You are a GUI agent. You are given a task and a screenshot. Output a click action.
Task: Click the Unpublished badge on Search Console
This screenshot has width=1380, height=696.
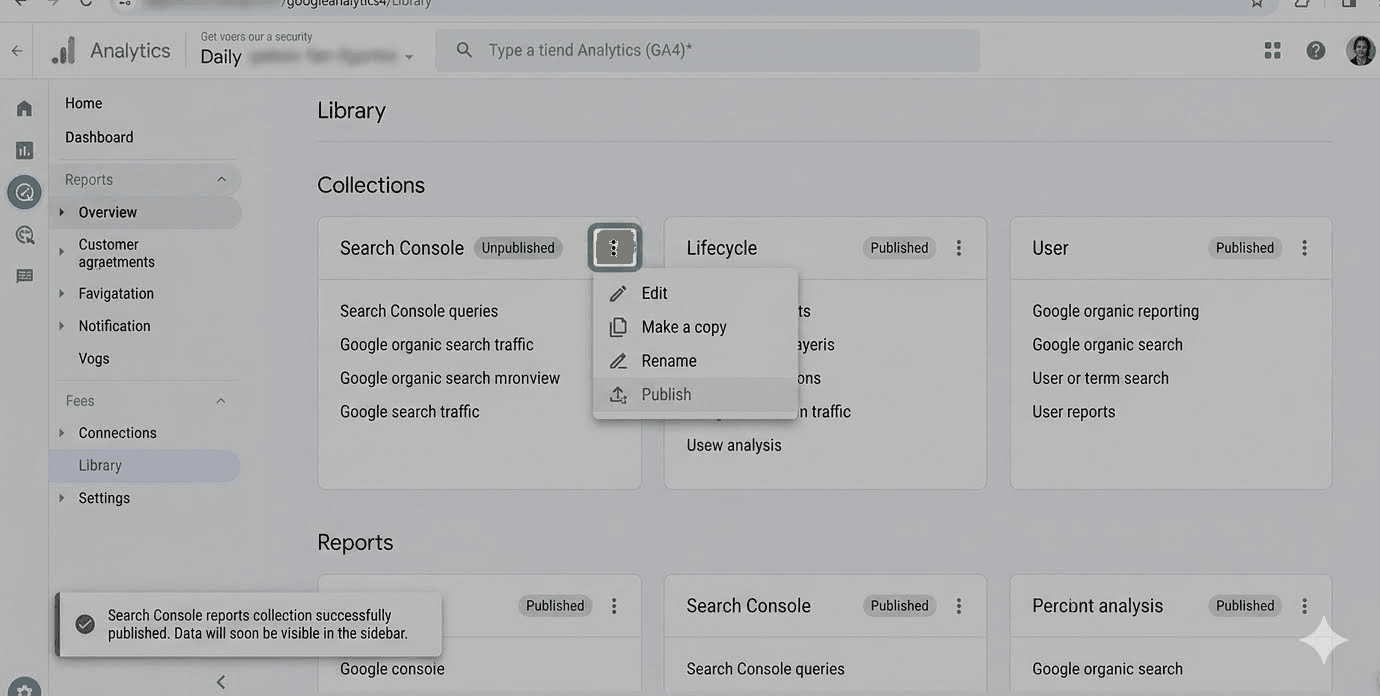[518, 248]
